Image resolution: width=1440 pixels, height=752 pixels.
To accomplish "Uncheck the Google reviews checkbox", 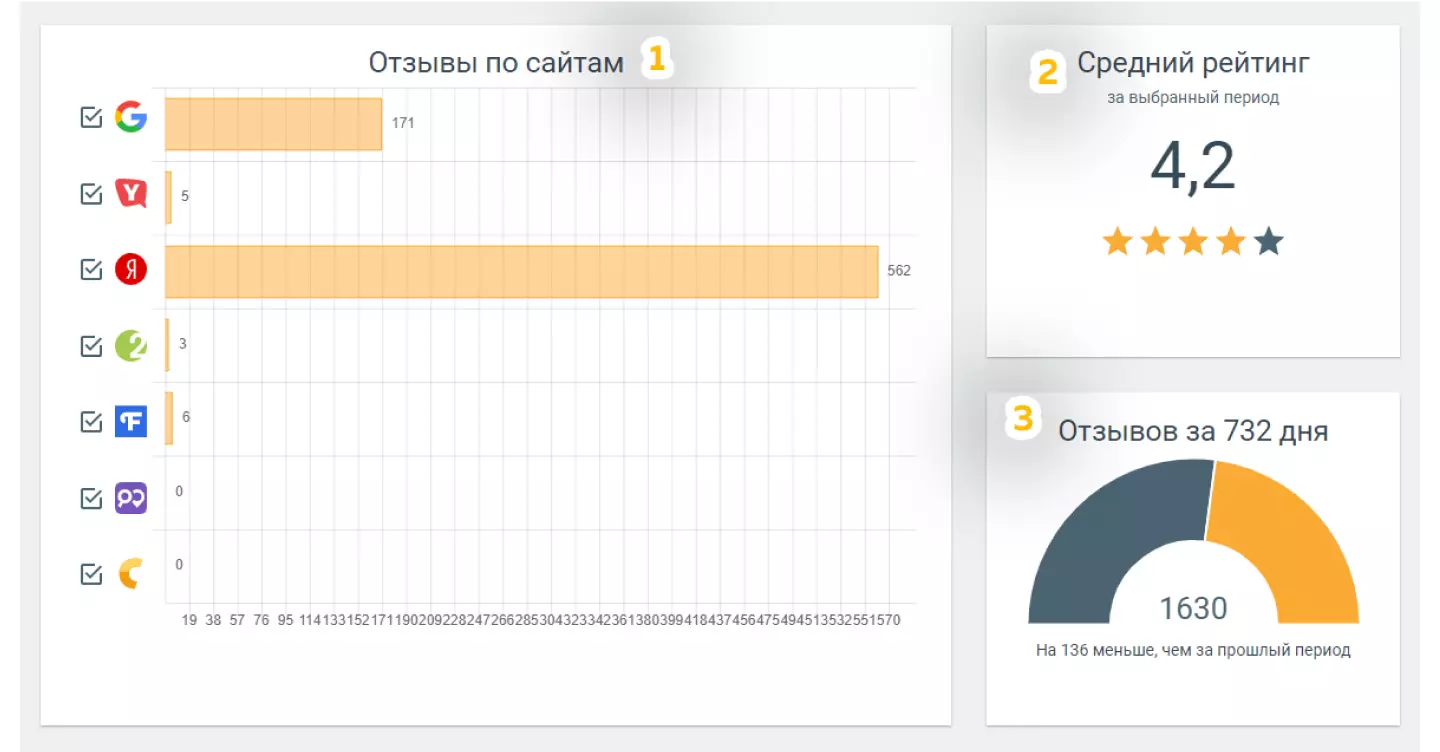I will pyautogui.click(x=91, y=118).
